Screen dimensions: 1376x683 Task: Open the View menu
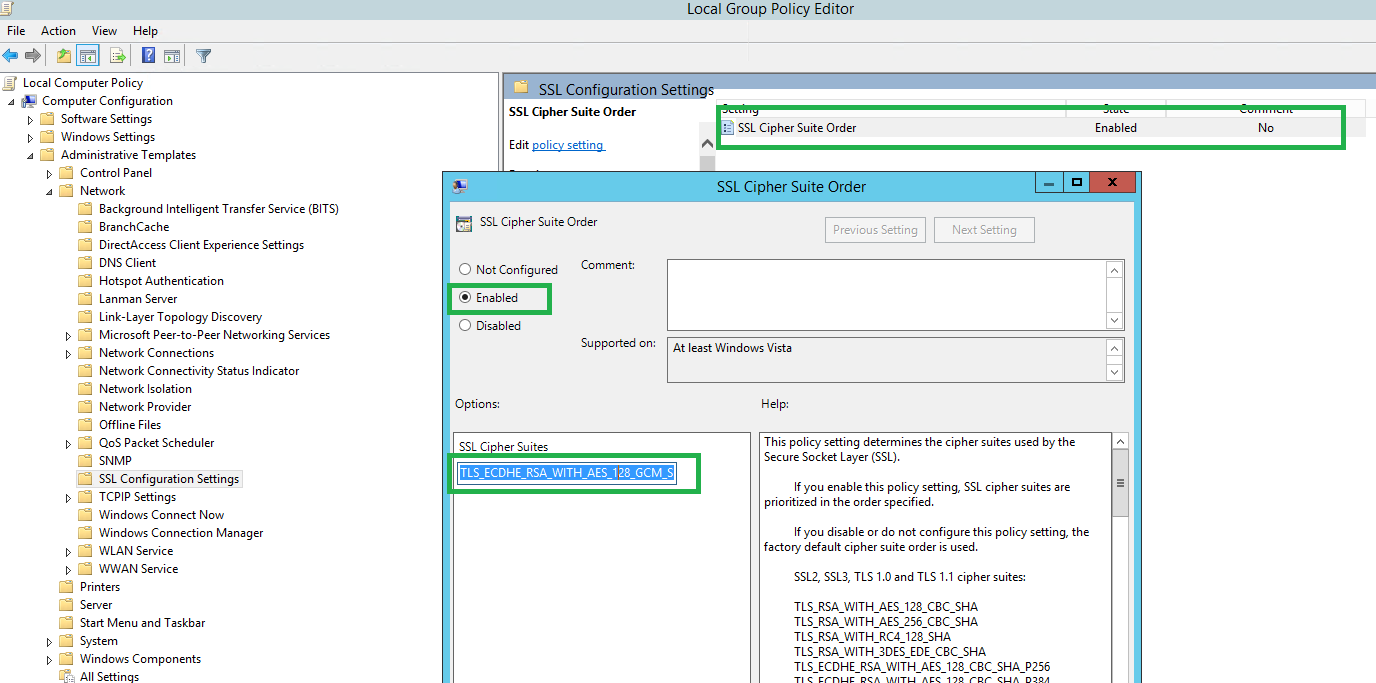click(x=104, y=31)
